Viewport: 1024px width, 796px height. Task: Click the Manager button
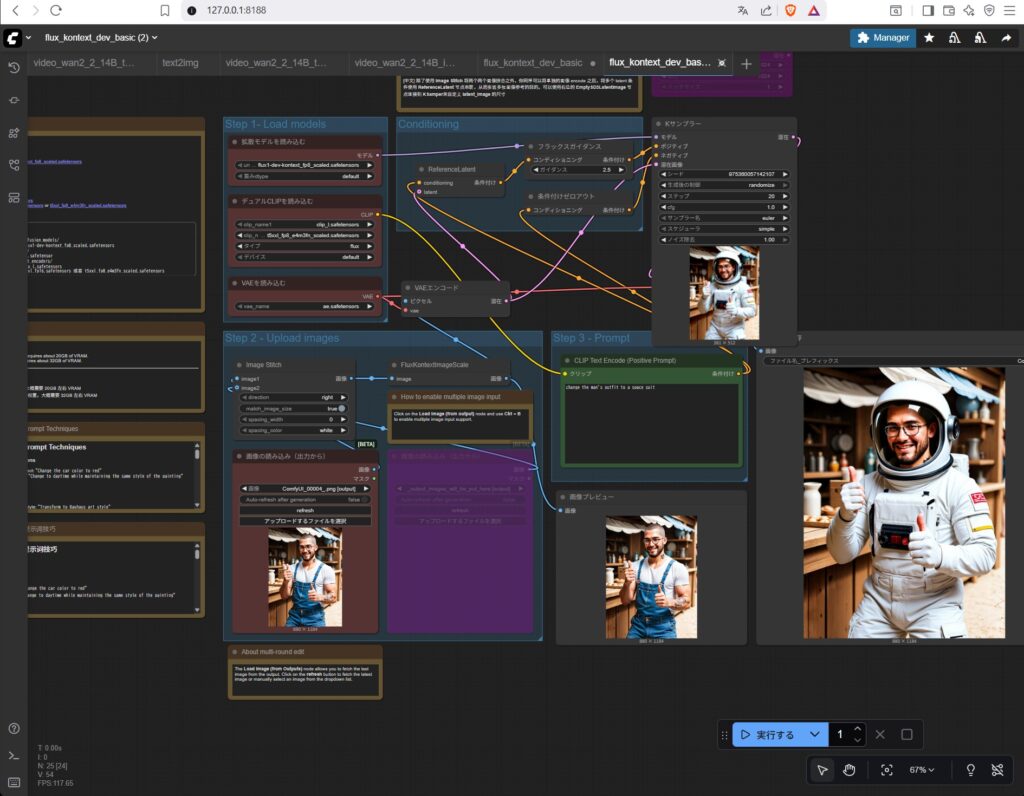tap(881, 38)
